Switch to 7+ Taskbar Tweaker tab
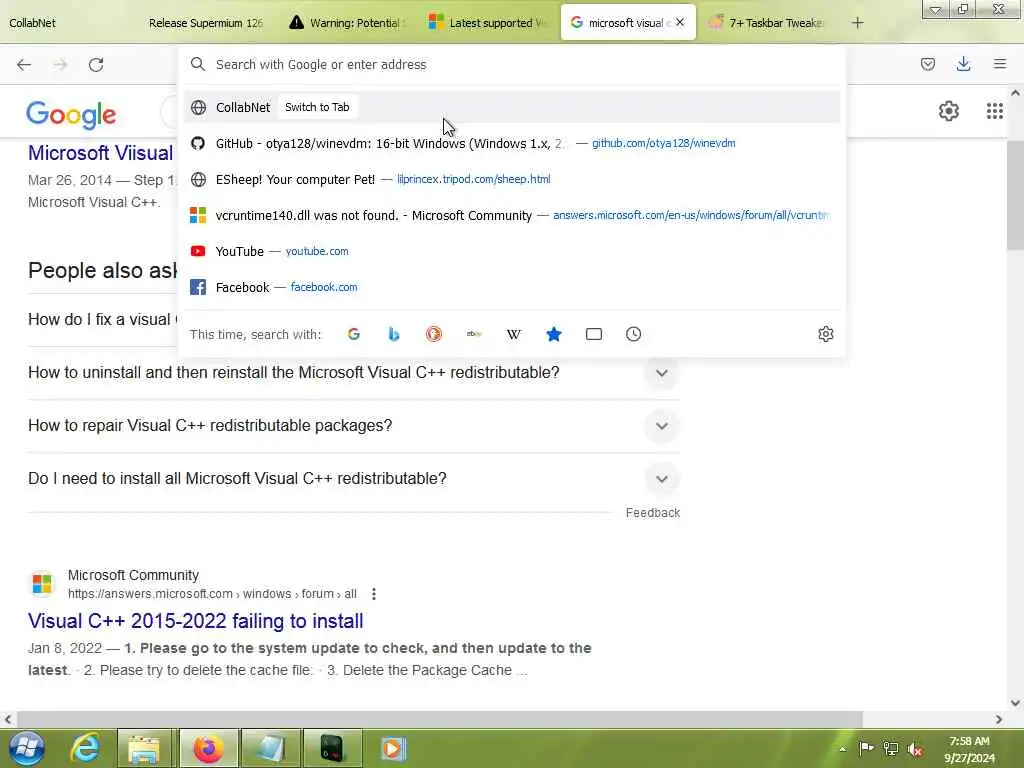This screenshot has width=1024, height=768. tap(768, 23)
